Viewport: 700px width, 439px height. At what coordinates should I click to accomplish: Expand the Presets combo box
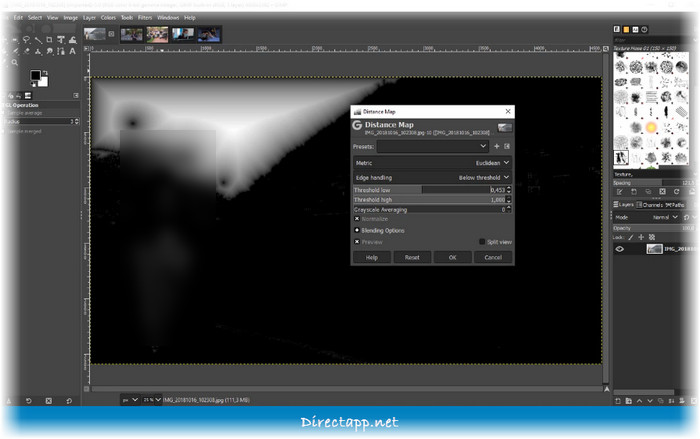[x=432, y=146]
